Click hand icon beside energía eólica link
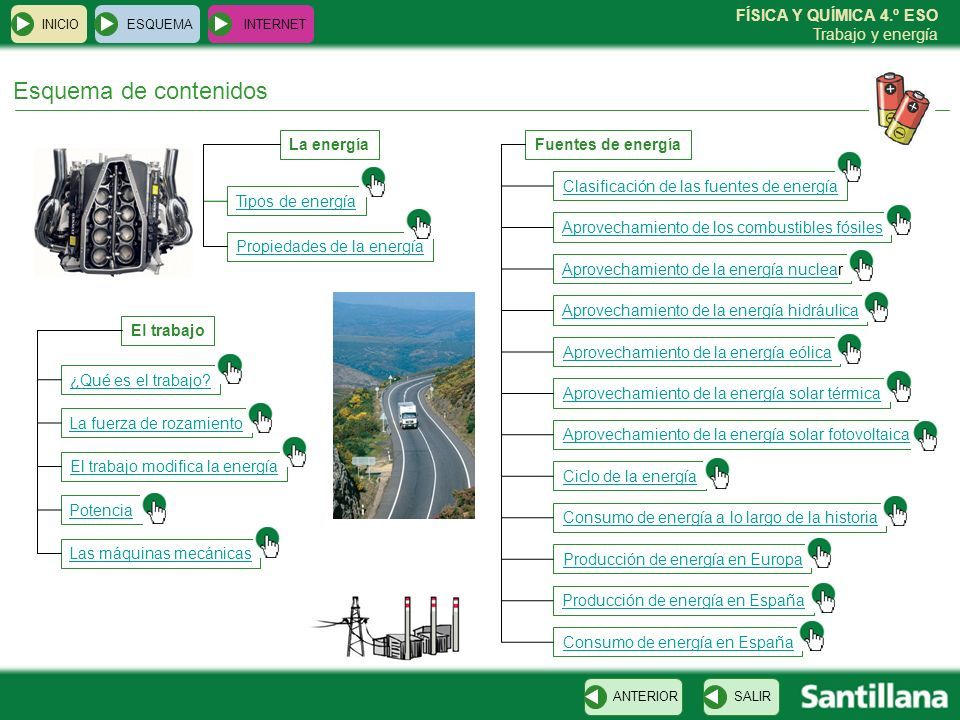This screenshot has height=720, width=960. tap(850, 349)
